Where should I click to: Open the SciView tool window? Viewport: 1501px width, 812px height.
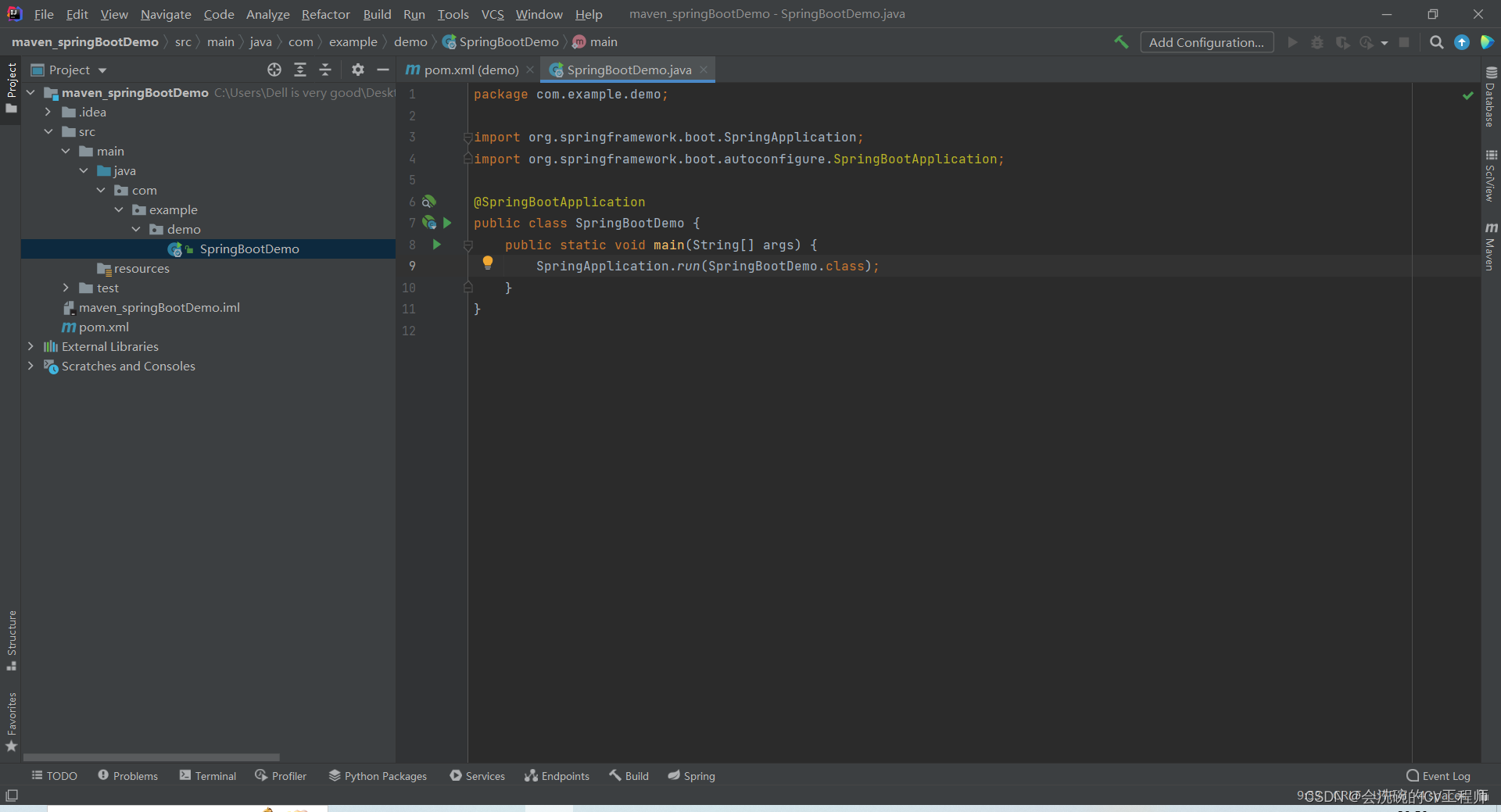[x=1490, y=175]
